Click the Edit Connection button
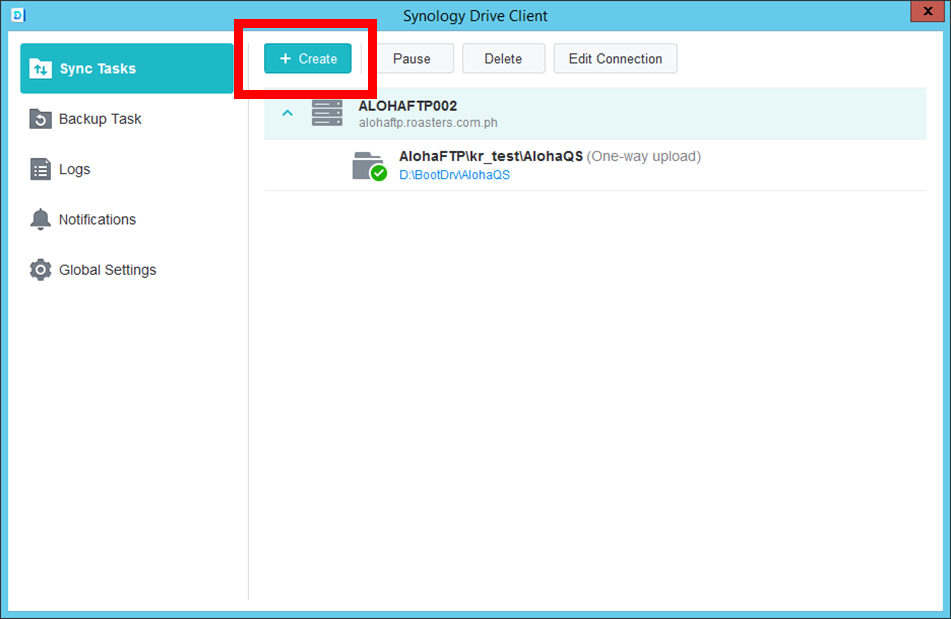 point(616,59)
